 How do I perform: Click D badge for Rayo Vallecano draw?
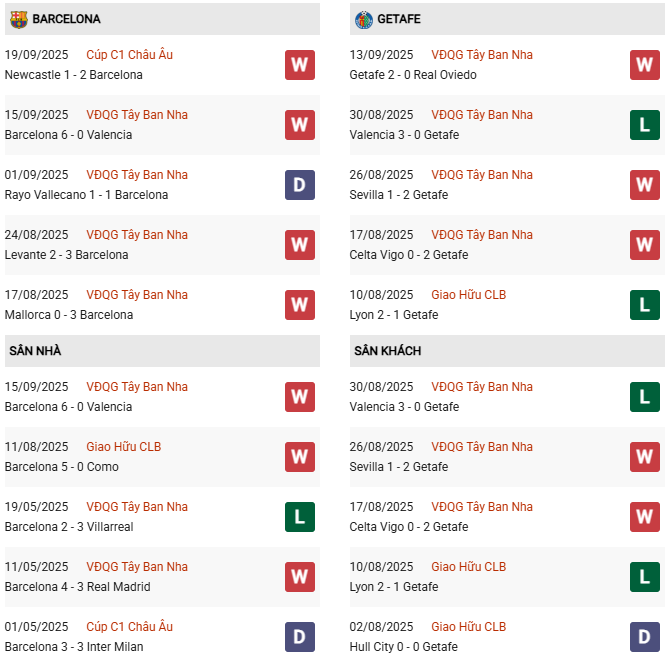tap(300, 185)
